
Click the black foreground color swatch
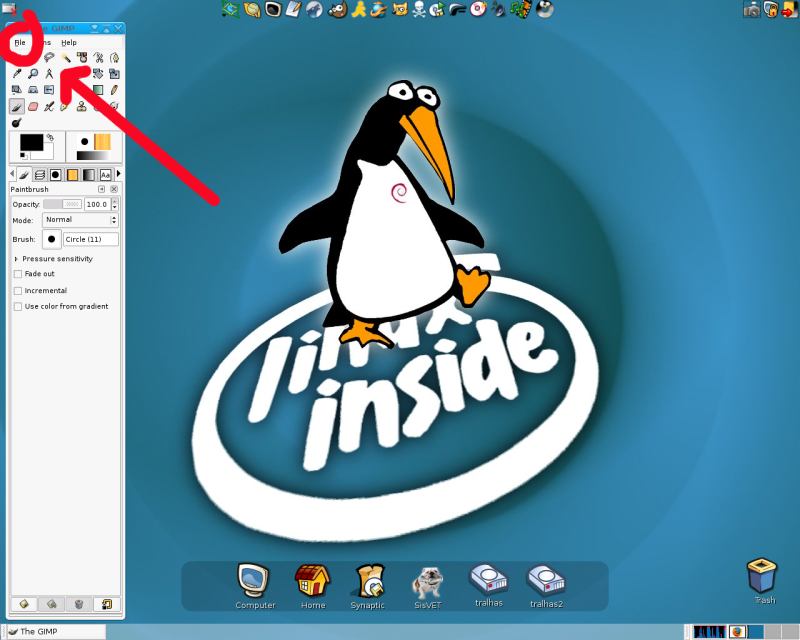(32, 142)
